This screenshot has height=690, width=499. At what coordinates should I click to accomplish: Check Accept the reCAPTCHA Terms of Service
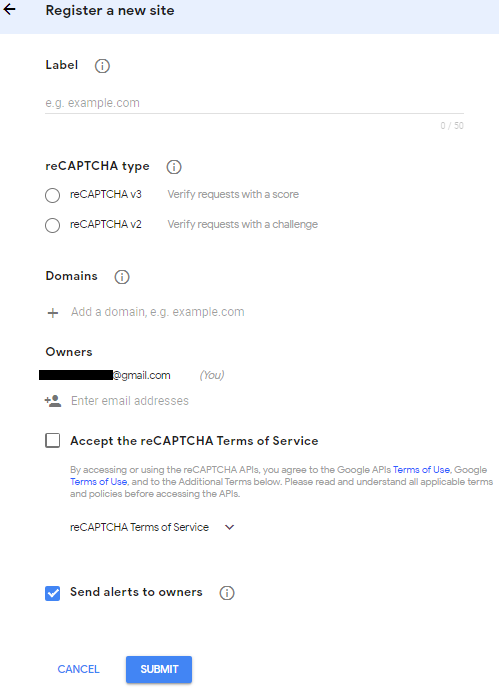click(53, 440)
